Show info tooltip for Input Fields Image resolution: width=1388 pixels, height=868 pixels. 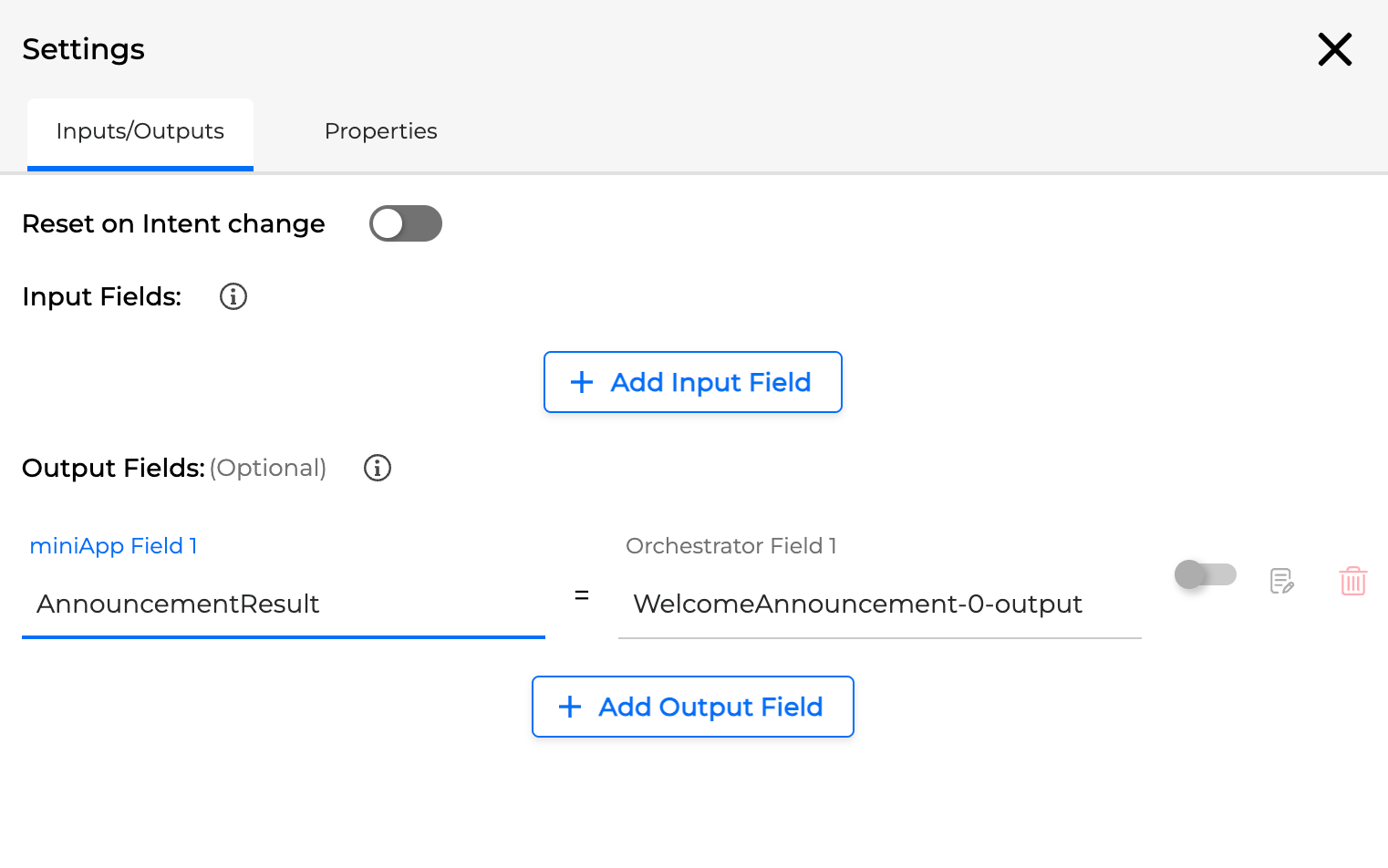pos(233,296)
